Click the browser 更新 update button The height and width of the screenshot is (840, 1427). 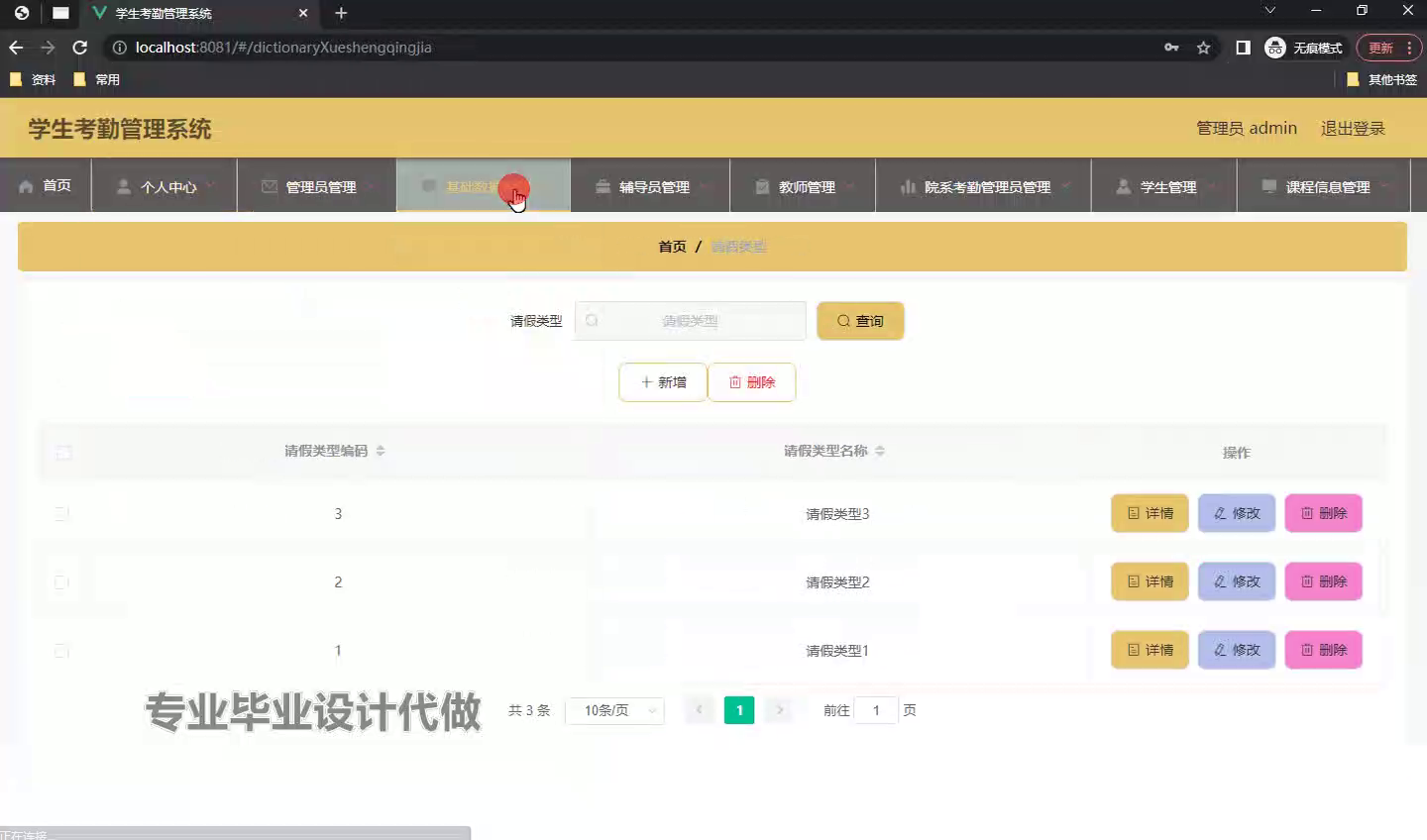(1389, 48)
